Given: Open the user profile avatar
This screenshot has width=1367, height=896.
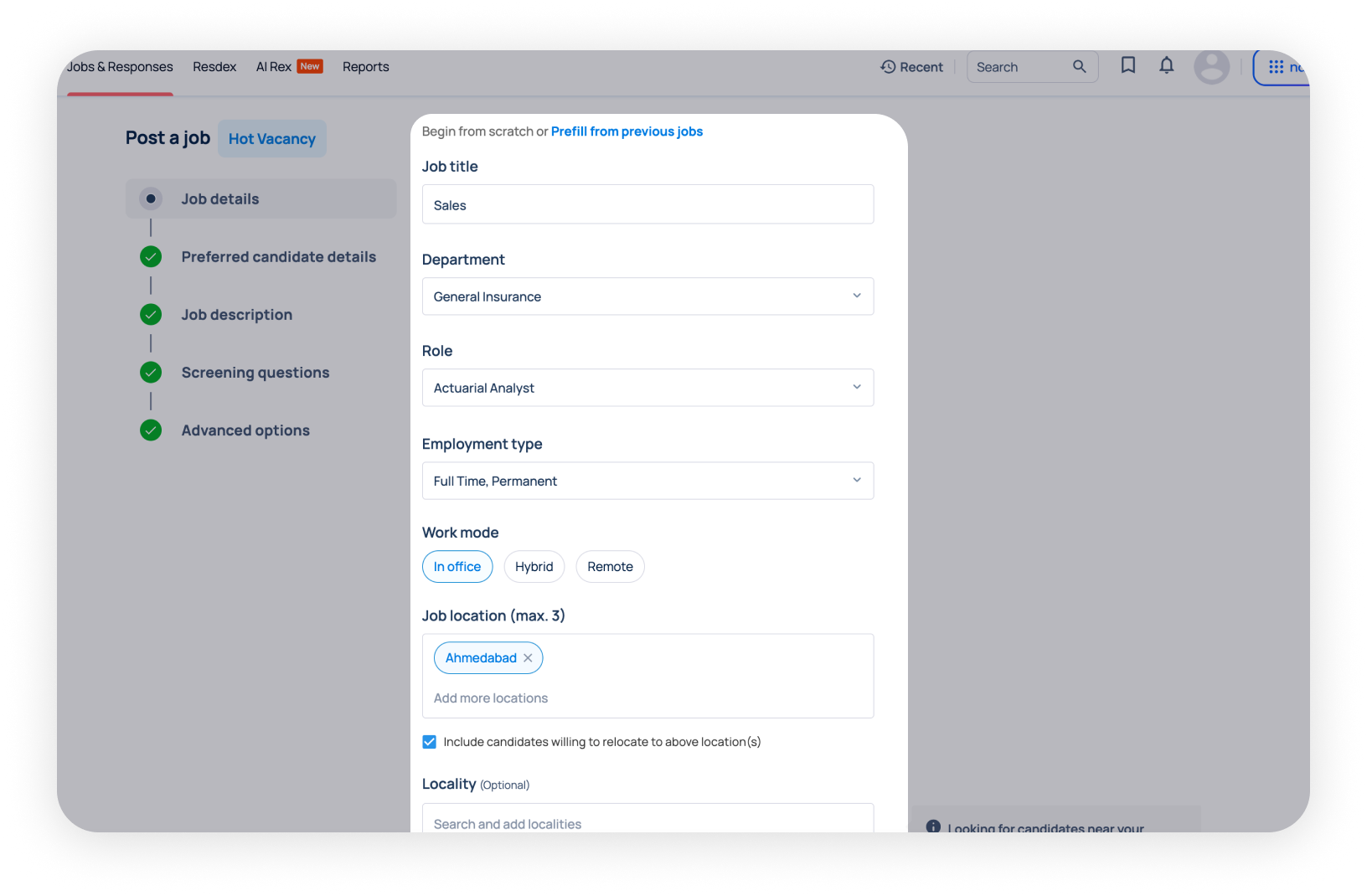Looking at the screenshot, I should click(x=1211, y=67).
